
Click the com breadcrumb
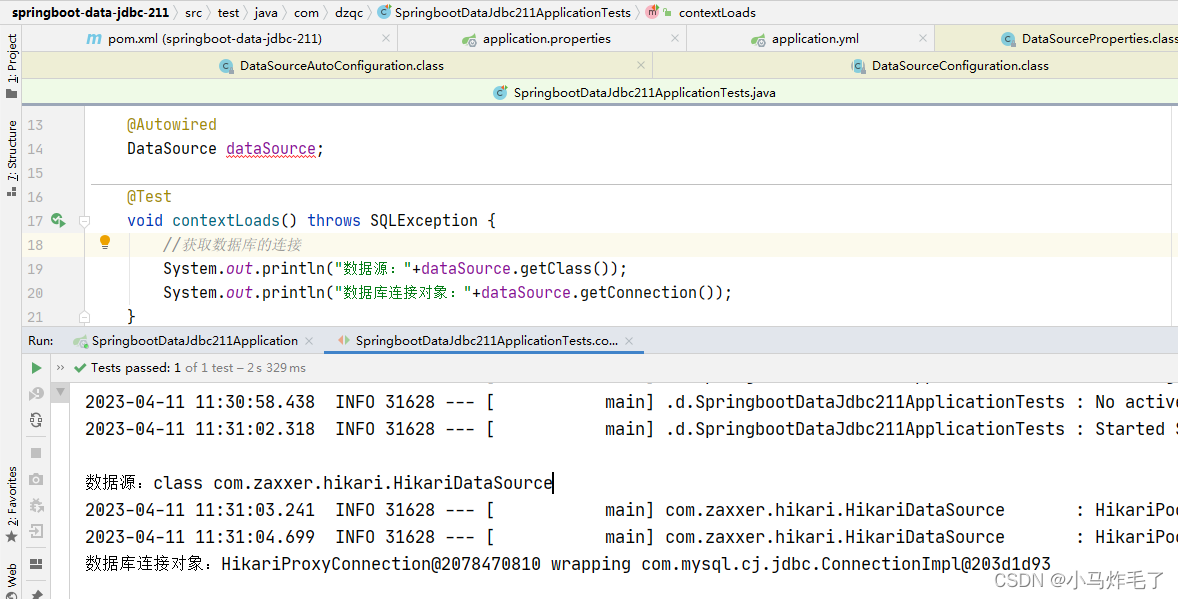(306, 12)
